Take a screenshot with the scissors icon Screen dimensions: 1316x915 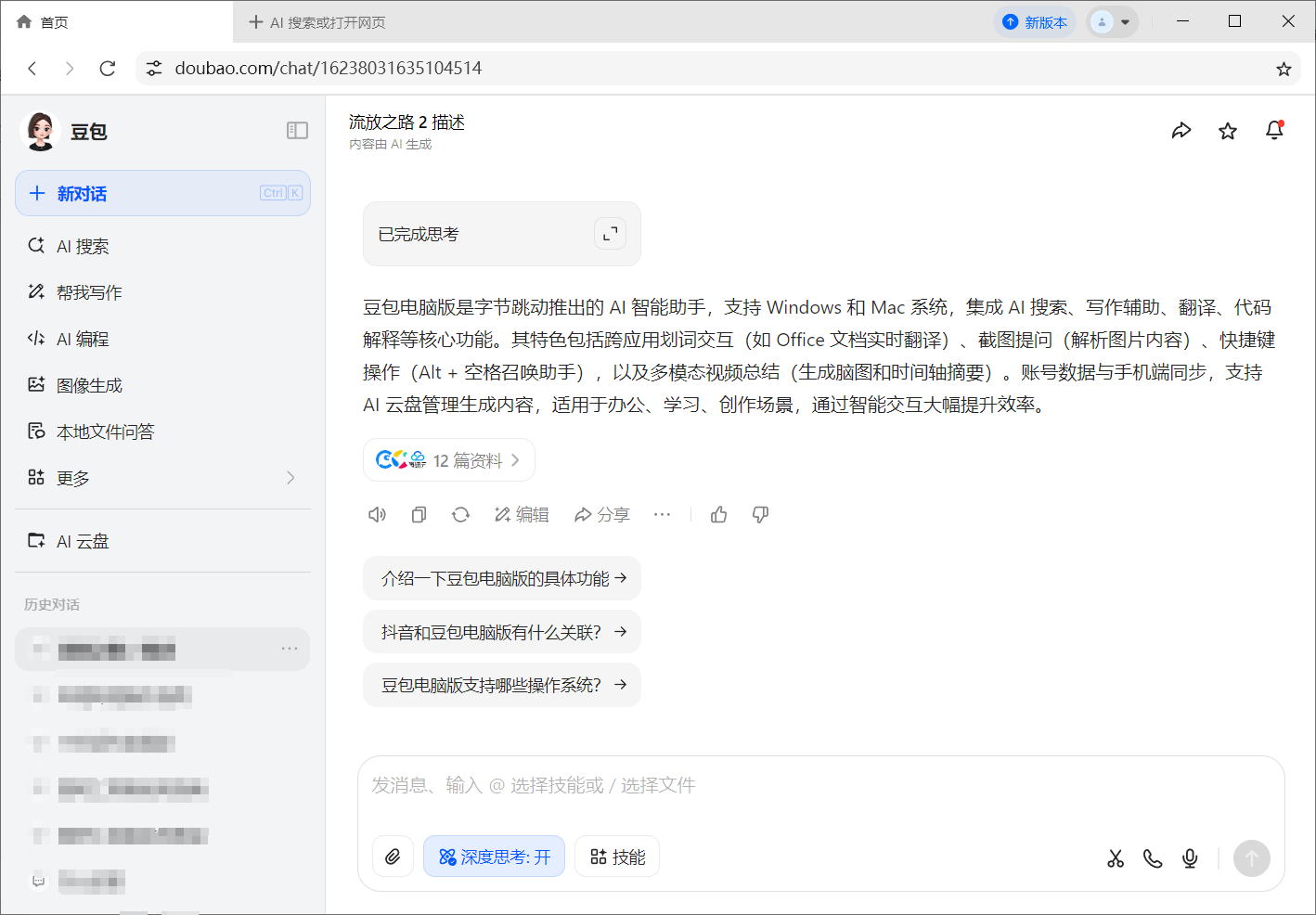(1116, 858)
